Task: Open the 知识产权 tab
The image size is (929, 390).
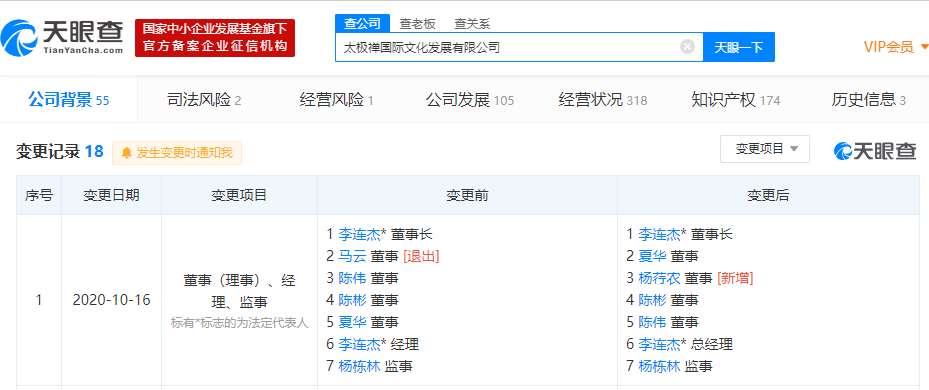Action: click(736, 100)
